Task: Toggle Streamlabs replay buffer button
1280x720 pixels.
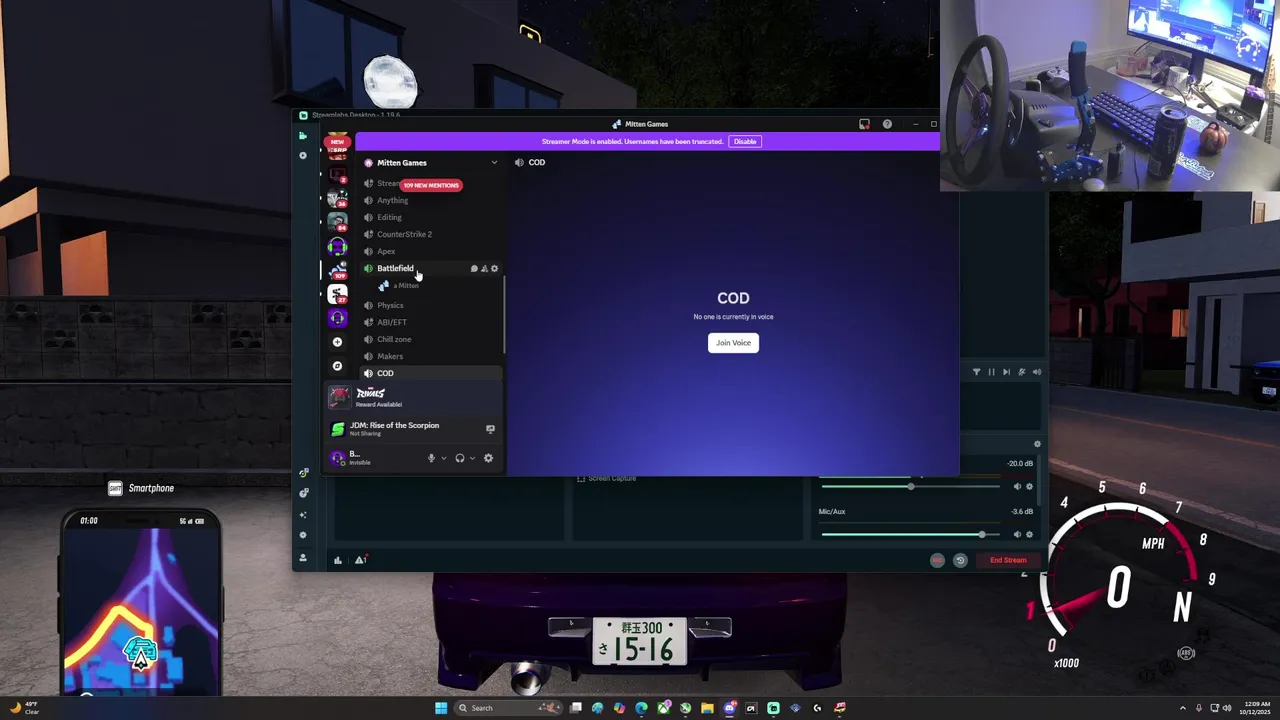Action: click(x=960, y=560)
